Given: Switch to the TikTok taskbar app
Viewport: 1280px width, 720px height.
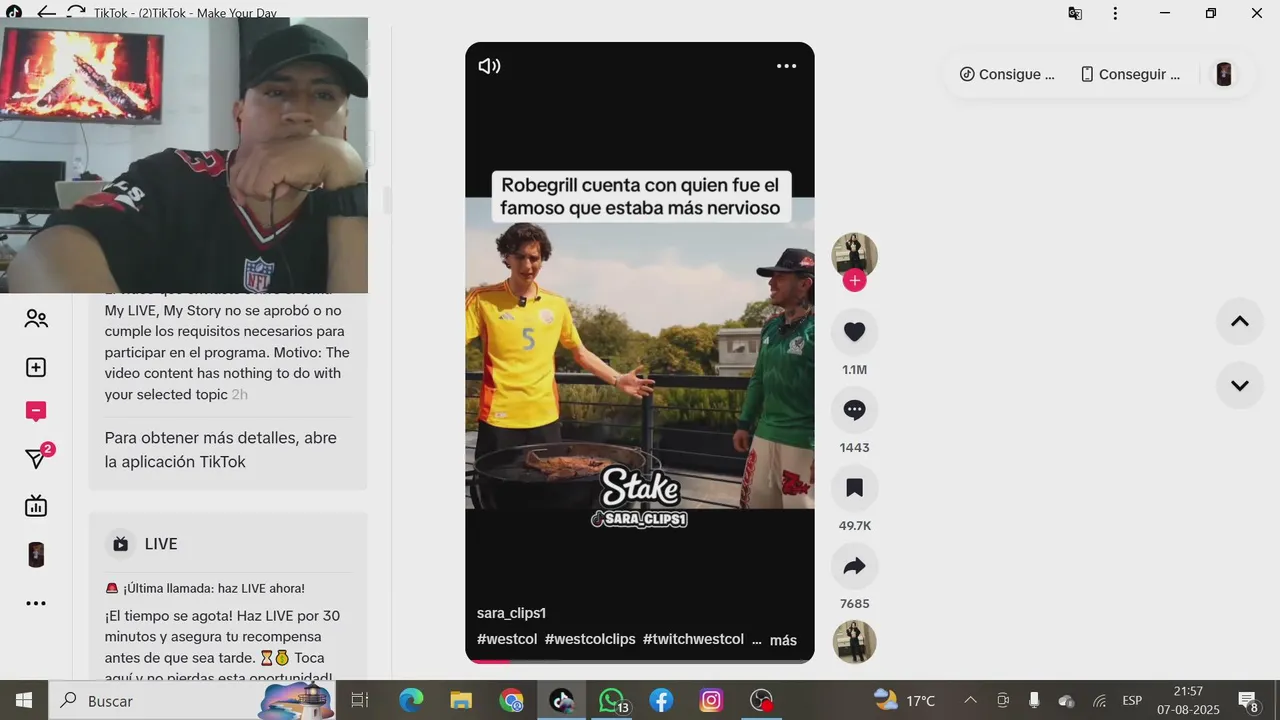Looking at the screenshot, I should tap(561, 701).
